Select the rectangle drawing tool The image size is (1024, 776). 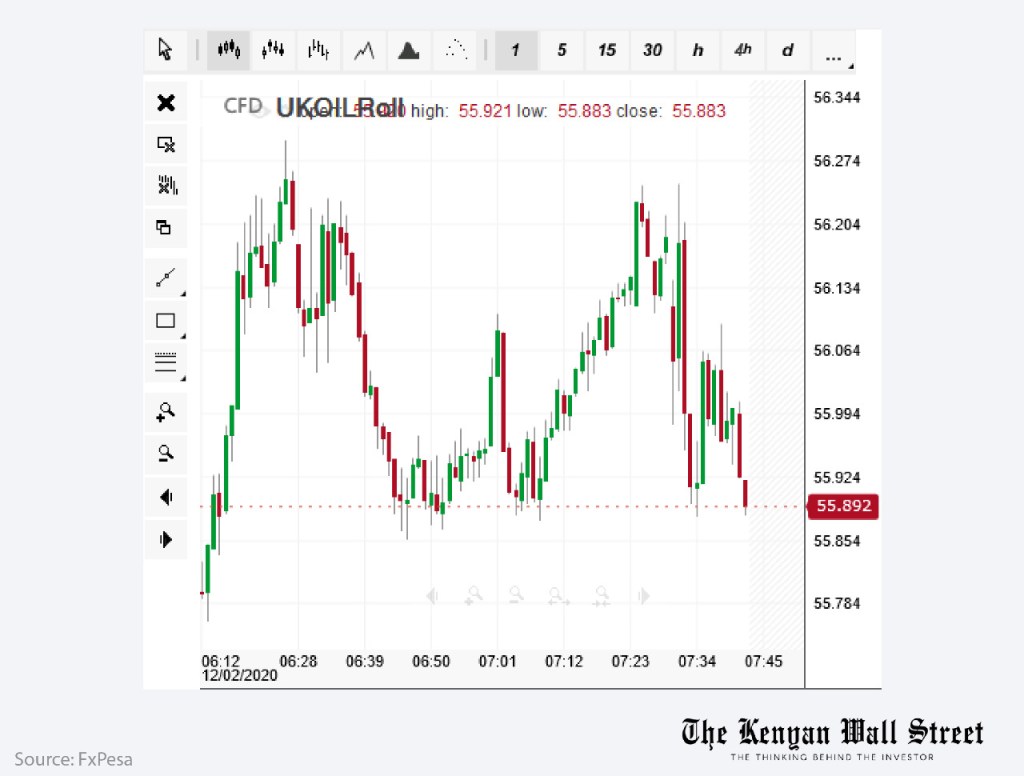(x=166, y=320)
